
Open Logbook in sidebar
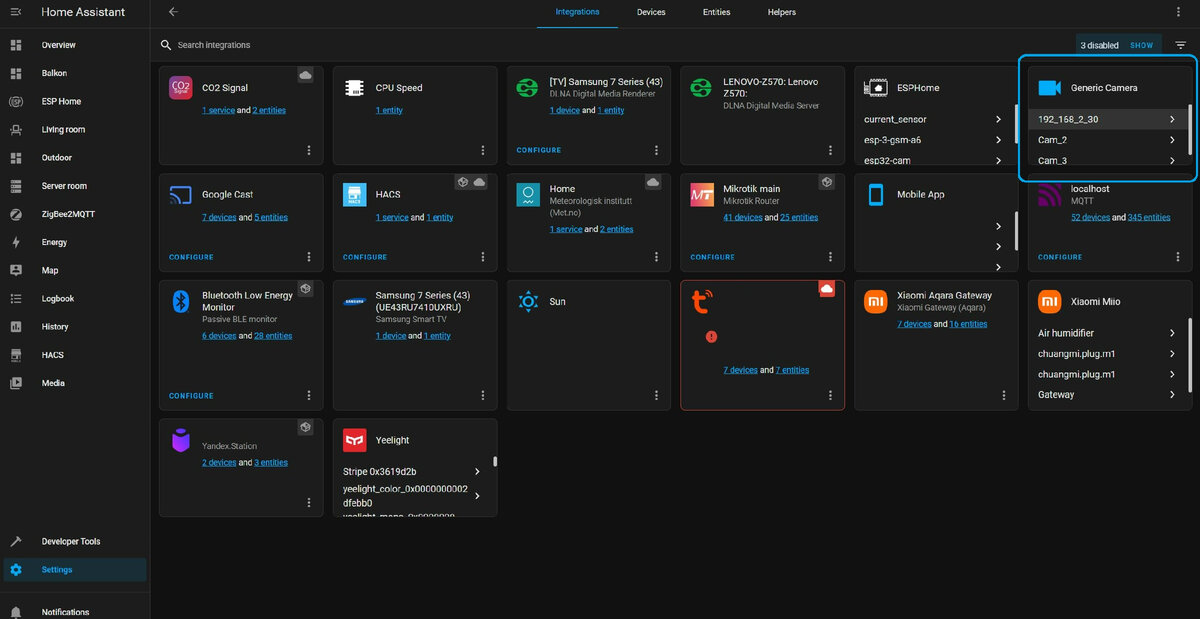[75, 298]
